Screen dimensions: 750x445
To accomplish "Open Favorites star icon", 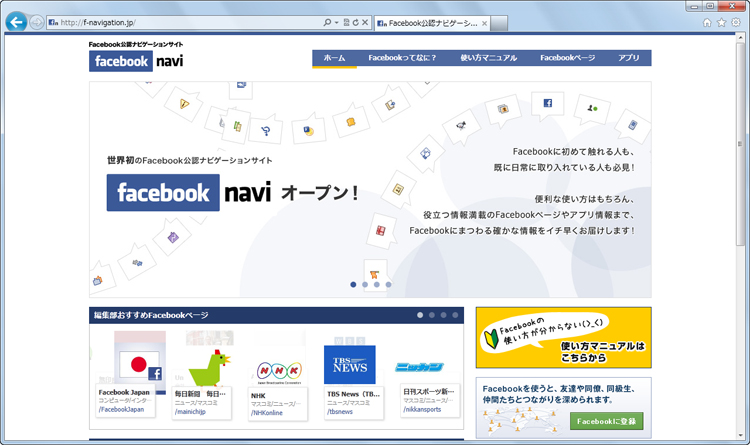I will click(x=721, y=22).
